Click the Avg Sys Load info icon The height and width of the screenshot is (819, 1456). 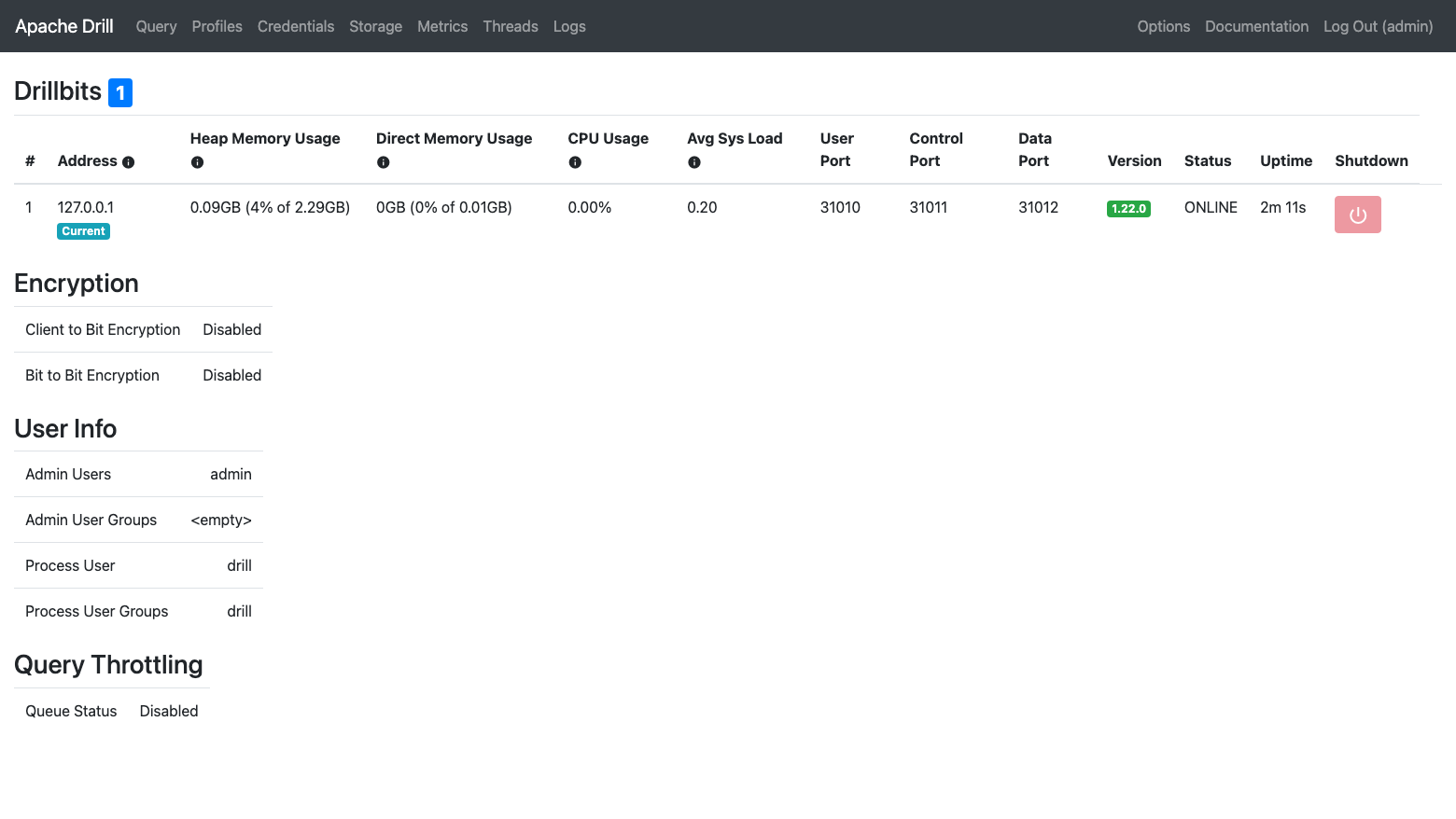point(694,162)
